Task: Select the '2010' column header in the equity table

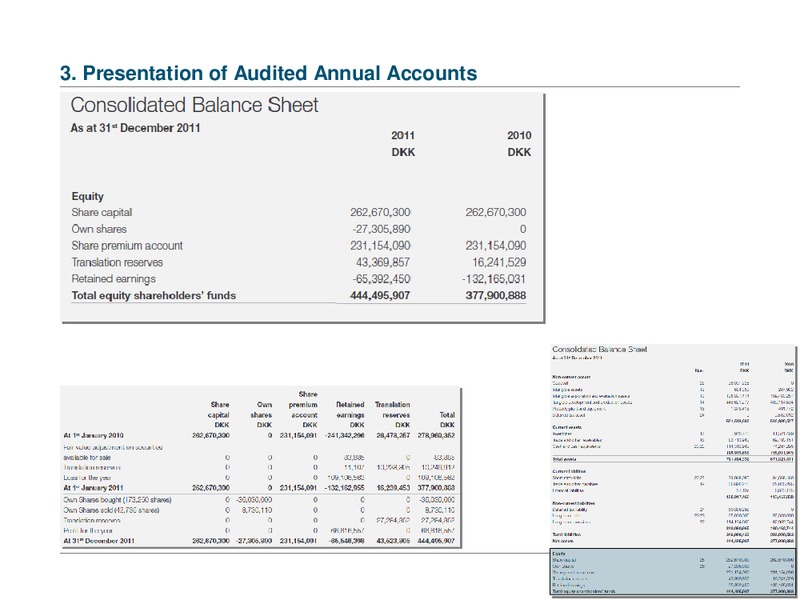Action: coord(519,135)
